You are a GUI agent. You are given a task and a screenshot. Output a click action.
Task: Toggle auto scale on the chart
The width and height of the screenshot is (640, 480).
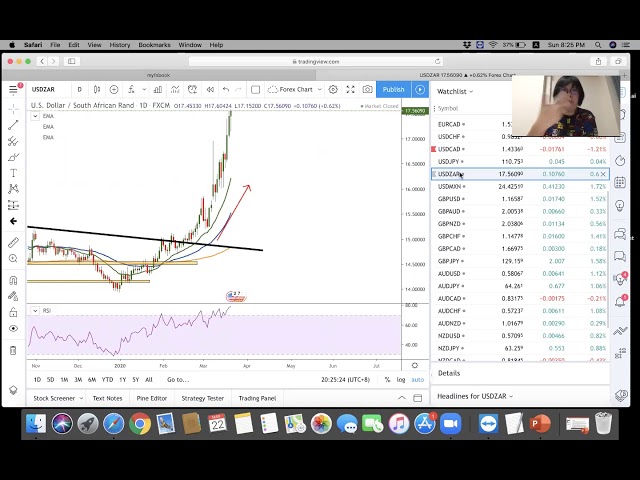click(418, 380)
